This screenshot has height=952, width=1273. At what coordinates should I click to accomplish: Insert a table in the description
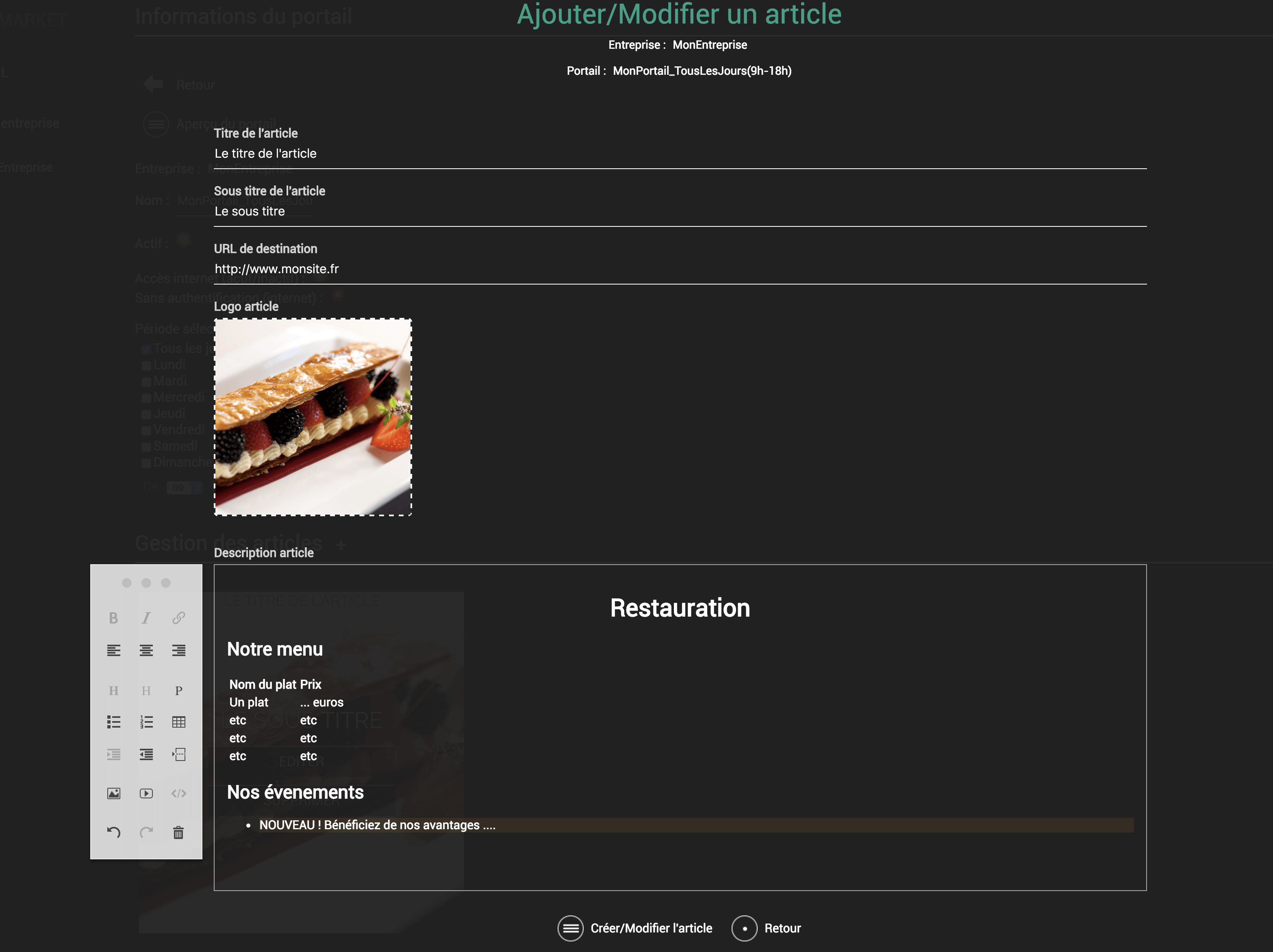click(x=178, y=722)
